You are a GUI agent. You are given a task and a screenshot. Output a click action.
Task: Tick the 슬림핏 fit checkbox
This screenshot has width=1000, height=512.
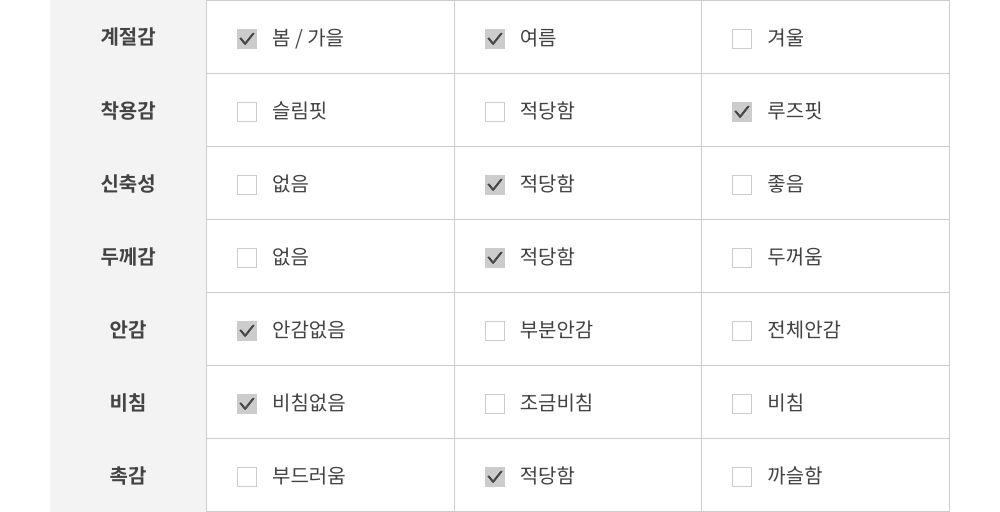(x=247, y=112)
